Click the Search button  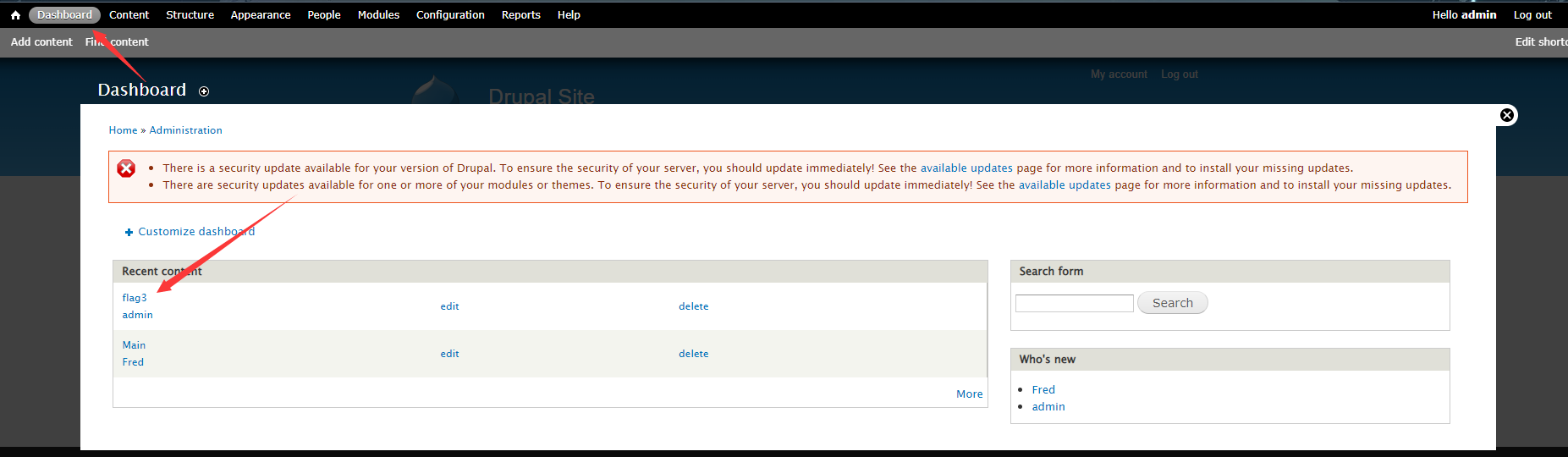[1173, 303]
